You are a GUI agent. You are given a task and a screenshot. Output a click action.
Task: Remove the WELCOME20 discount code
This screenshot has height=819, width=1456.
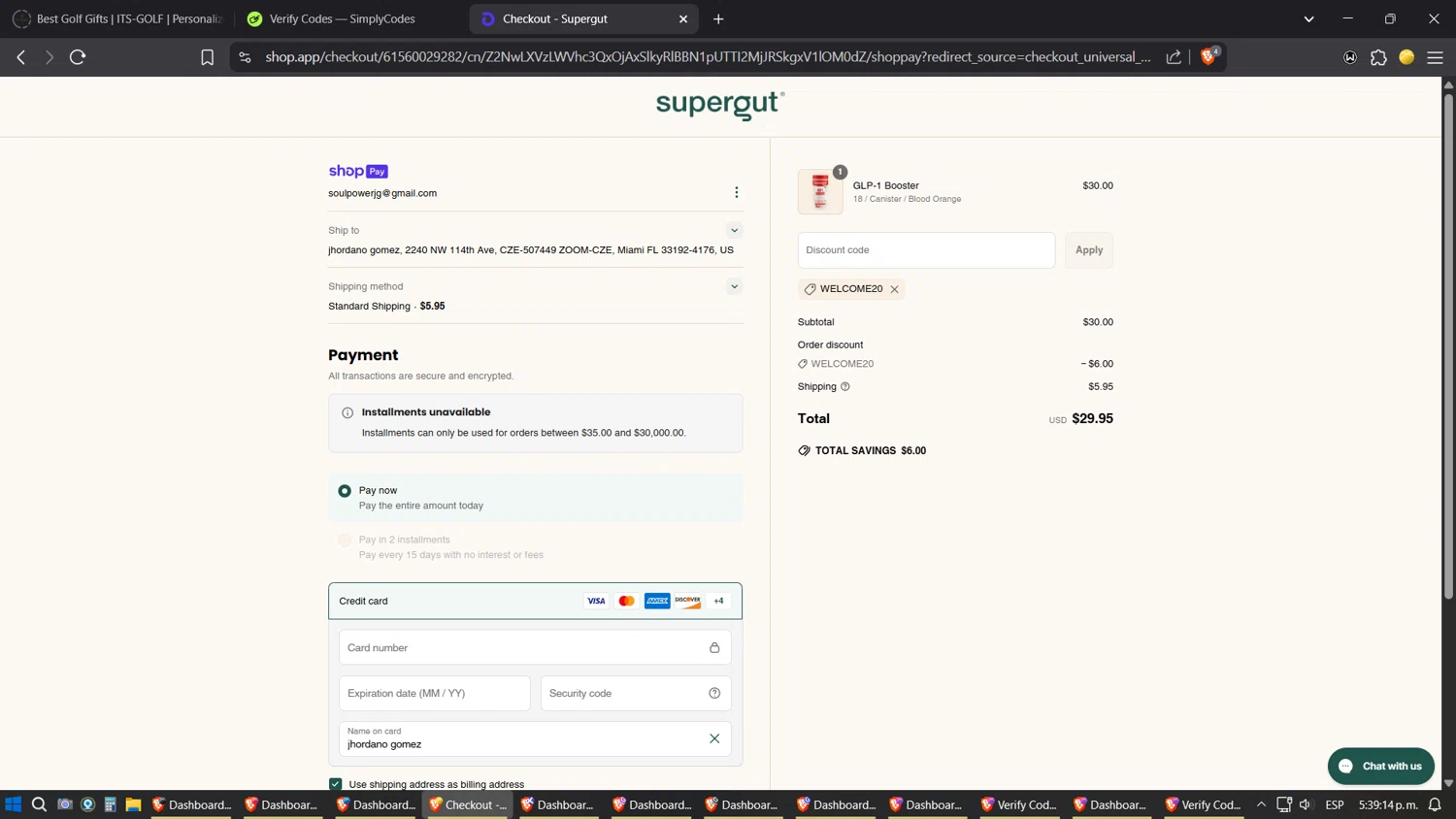[895, 289]
